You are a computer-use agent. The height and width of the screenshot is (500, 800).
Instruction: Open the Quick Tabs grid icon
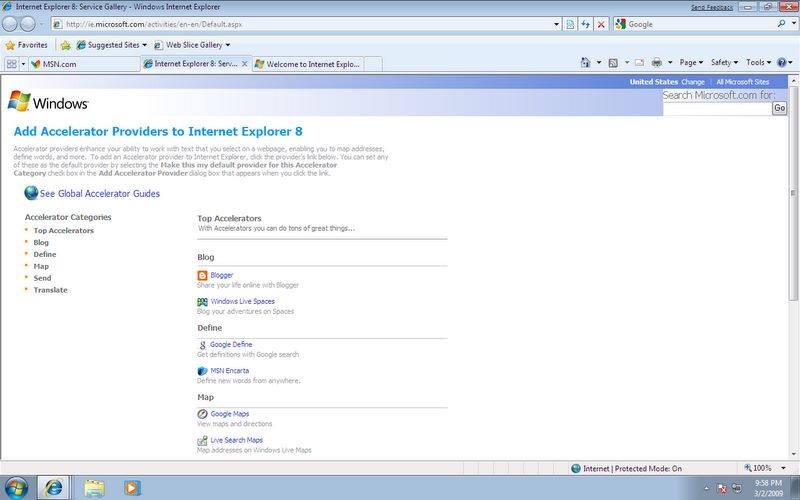pyautogui.click(x=11, y=64)
